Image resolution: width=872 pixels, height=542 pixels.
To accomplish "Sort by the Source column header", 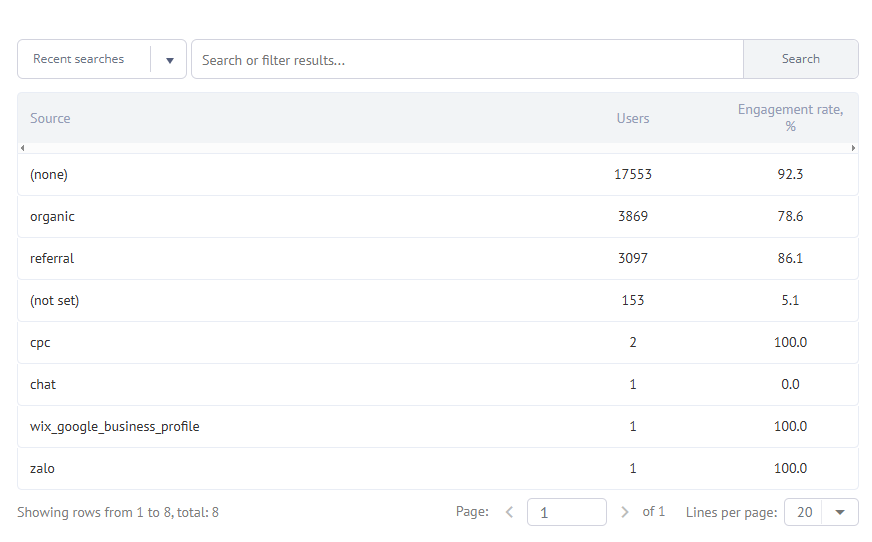I will [x=50, y=118].
